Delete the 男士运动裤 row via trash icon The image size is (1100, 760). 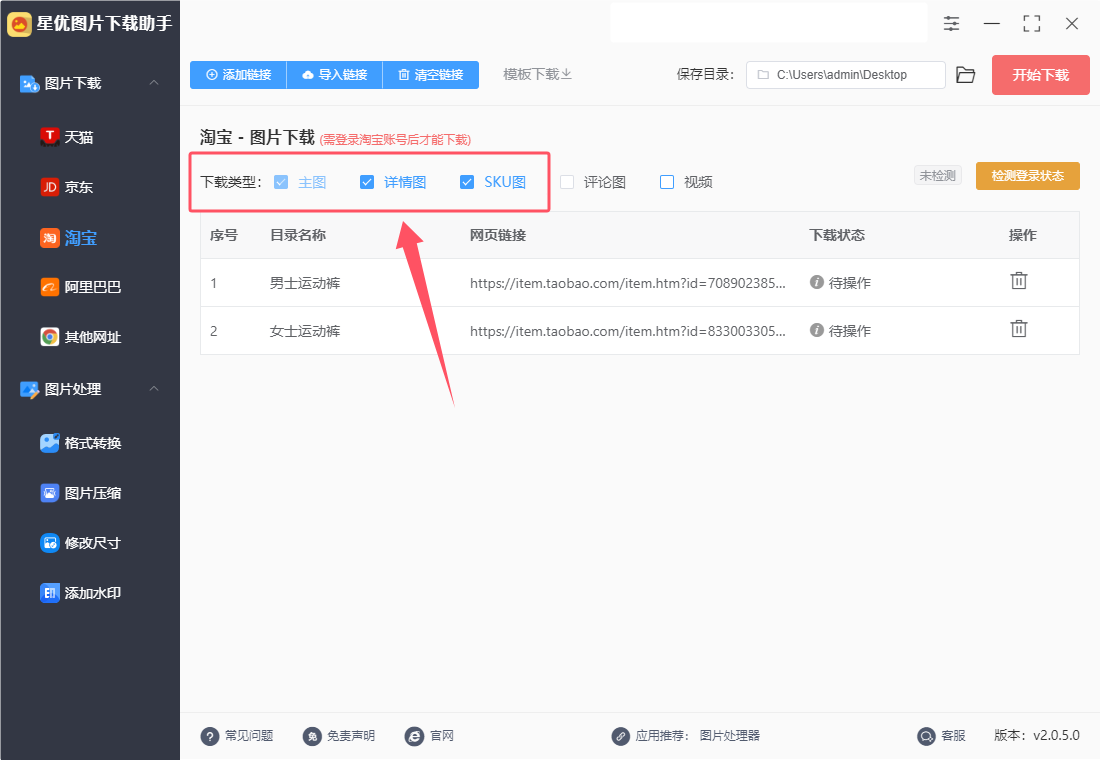[1019, 281]
